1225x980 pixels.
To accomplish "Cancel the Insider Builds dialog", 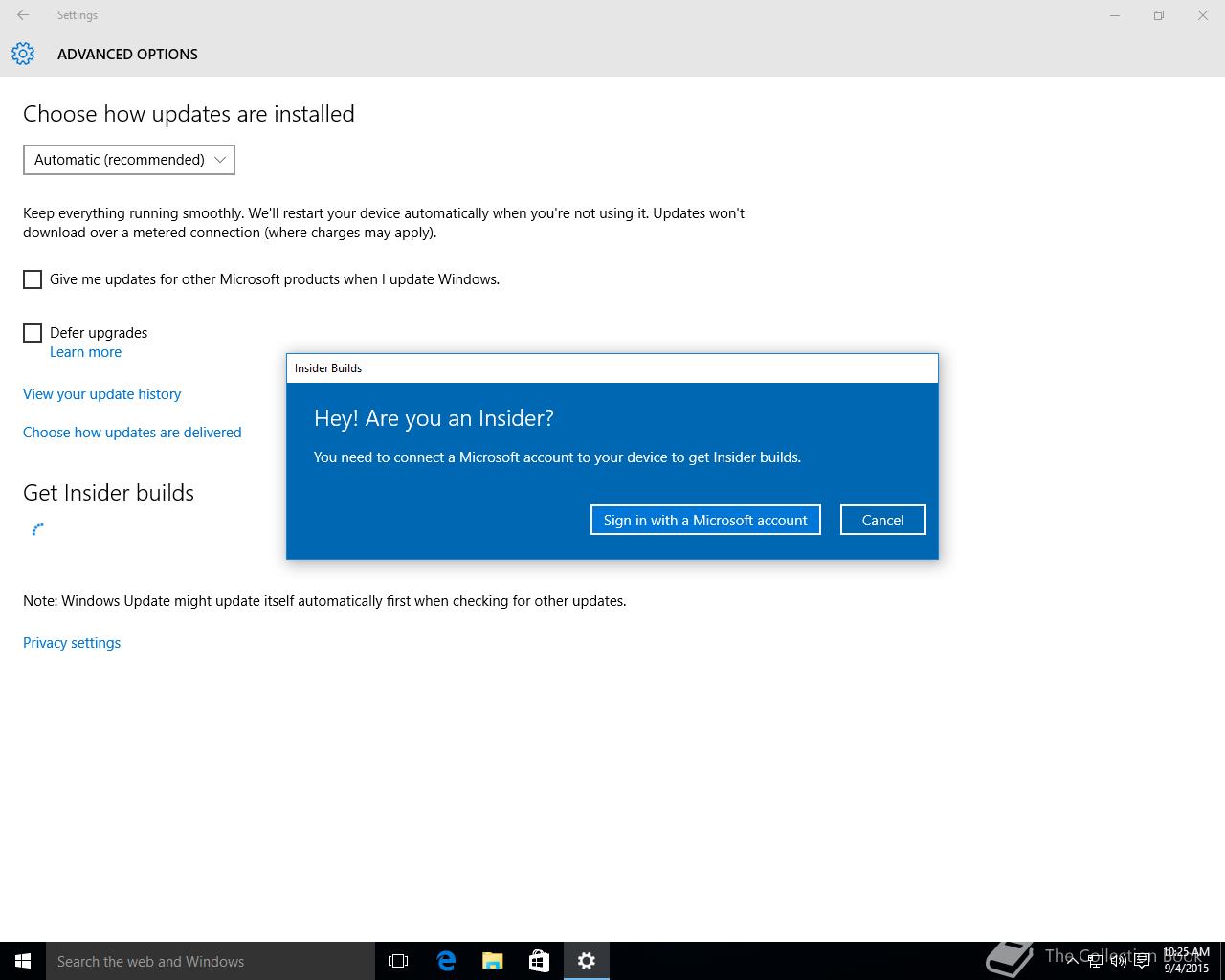I will [882, 520].
